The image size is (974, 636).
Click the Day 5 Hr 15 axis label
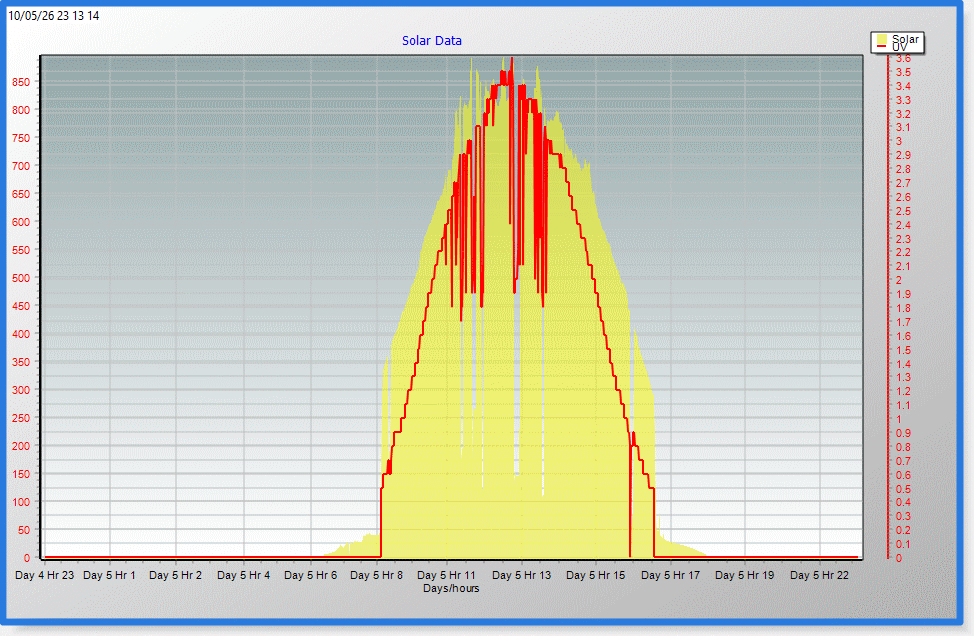[596, 575]
